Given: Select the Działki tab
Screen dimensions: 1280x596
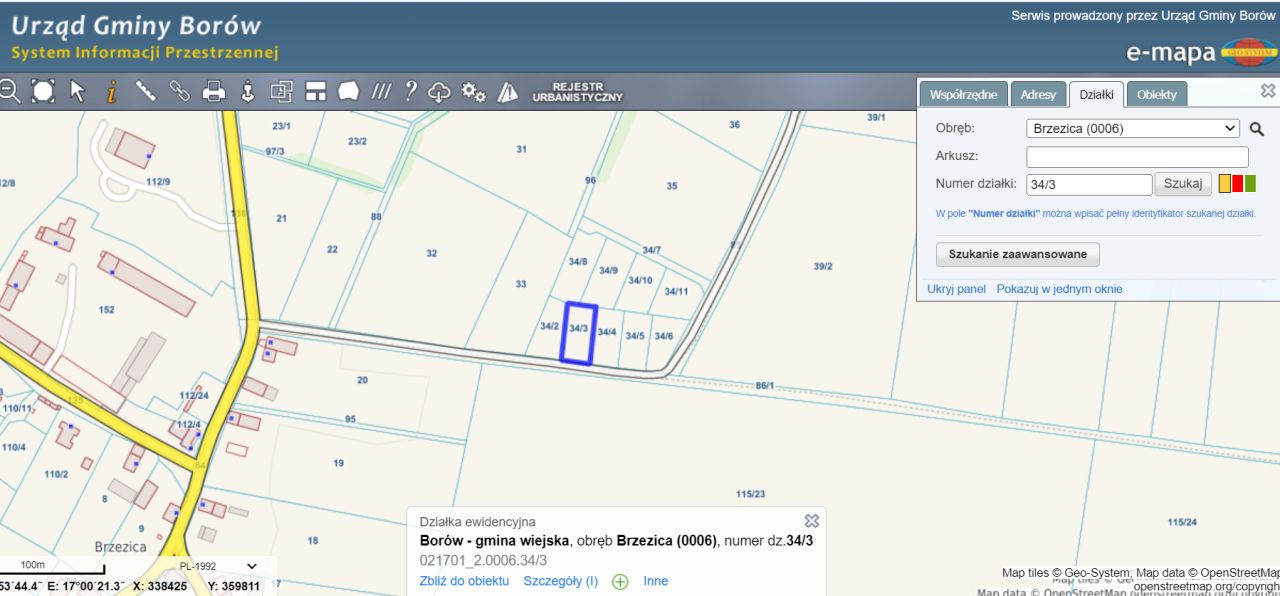Looking at the screenshot, I should coord(1097,94).
